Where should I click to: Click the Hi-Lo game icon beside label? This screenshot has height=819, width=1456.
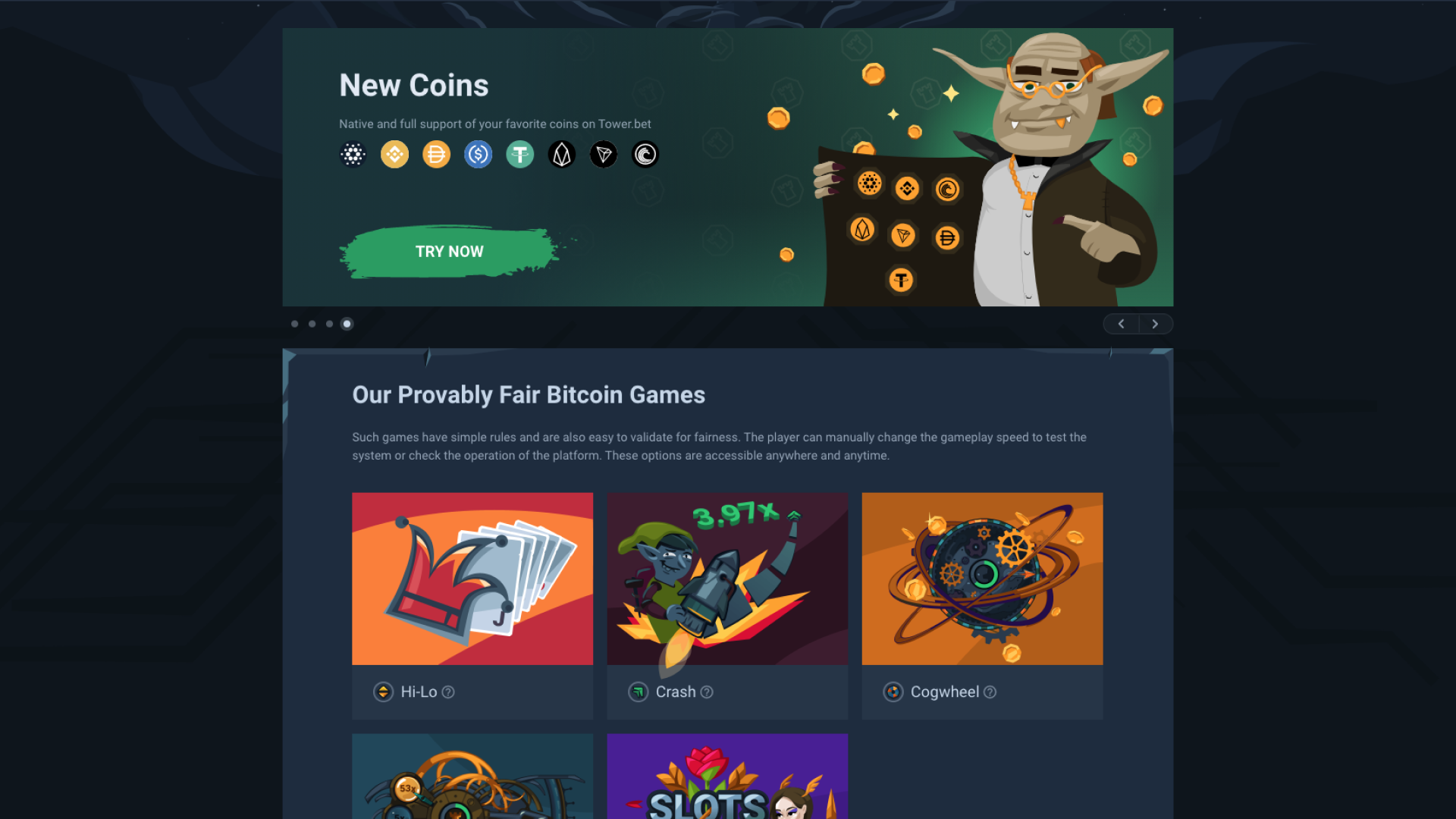pos(383,692)
